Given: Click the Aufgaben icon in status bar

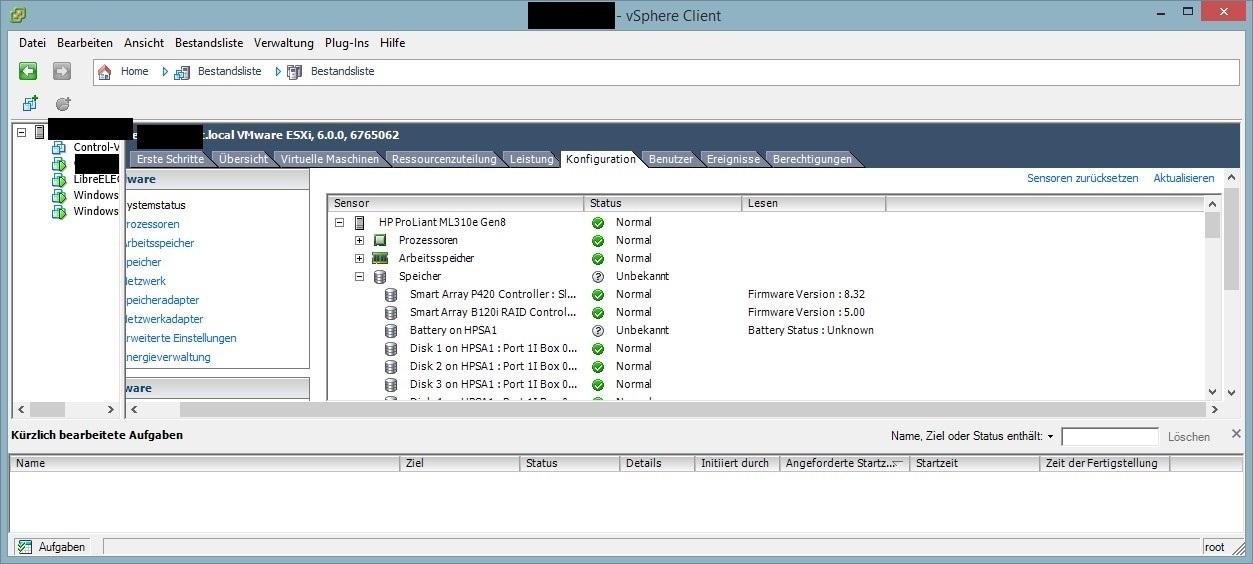Looking at the screenshot, I should pos(25,547).
